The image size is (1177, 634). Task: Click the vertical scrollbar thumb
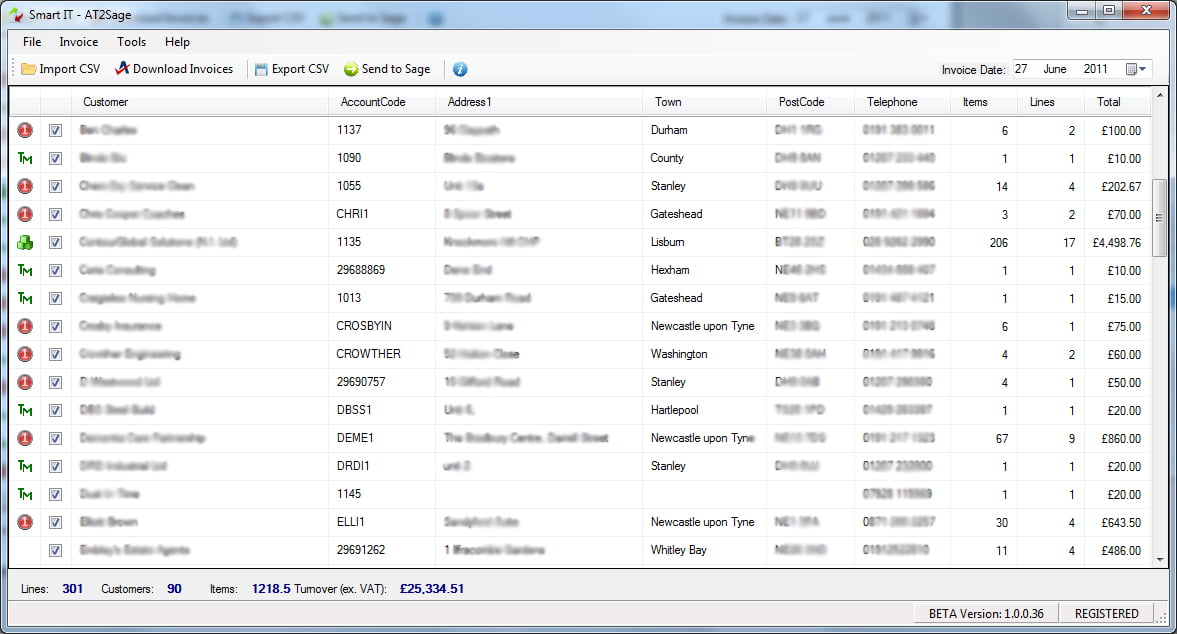(x=1160, y=218)
